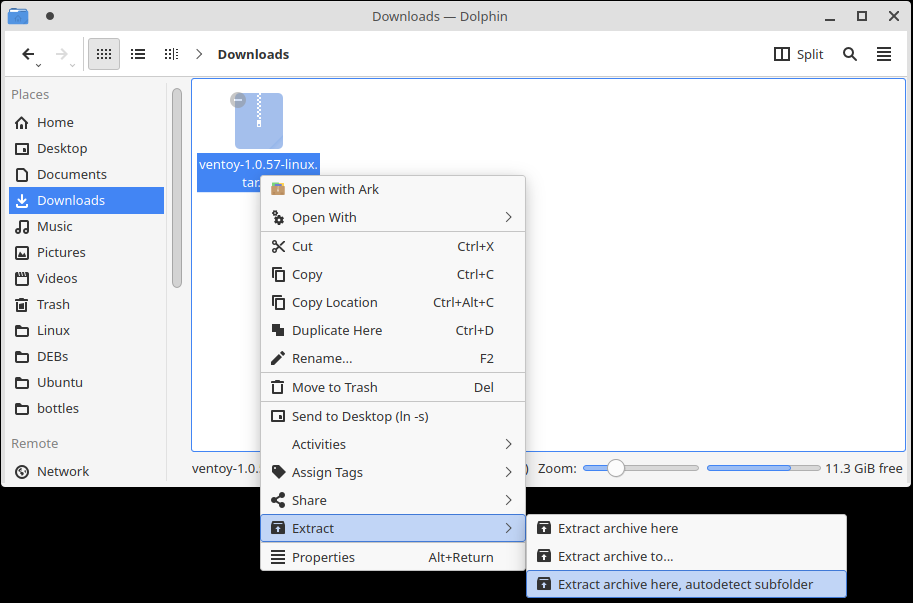The width and height of the screenshot is (913, 603).
Task: Select Downloads in Places panel
Action: [86, 200]
